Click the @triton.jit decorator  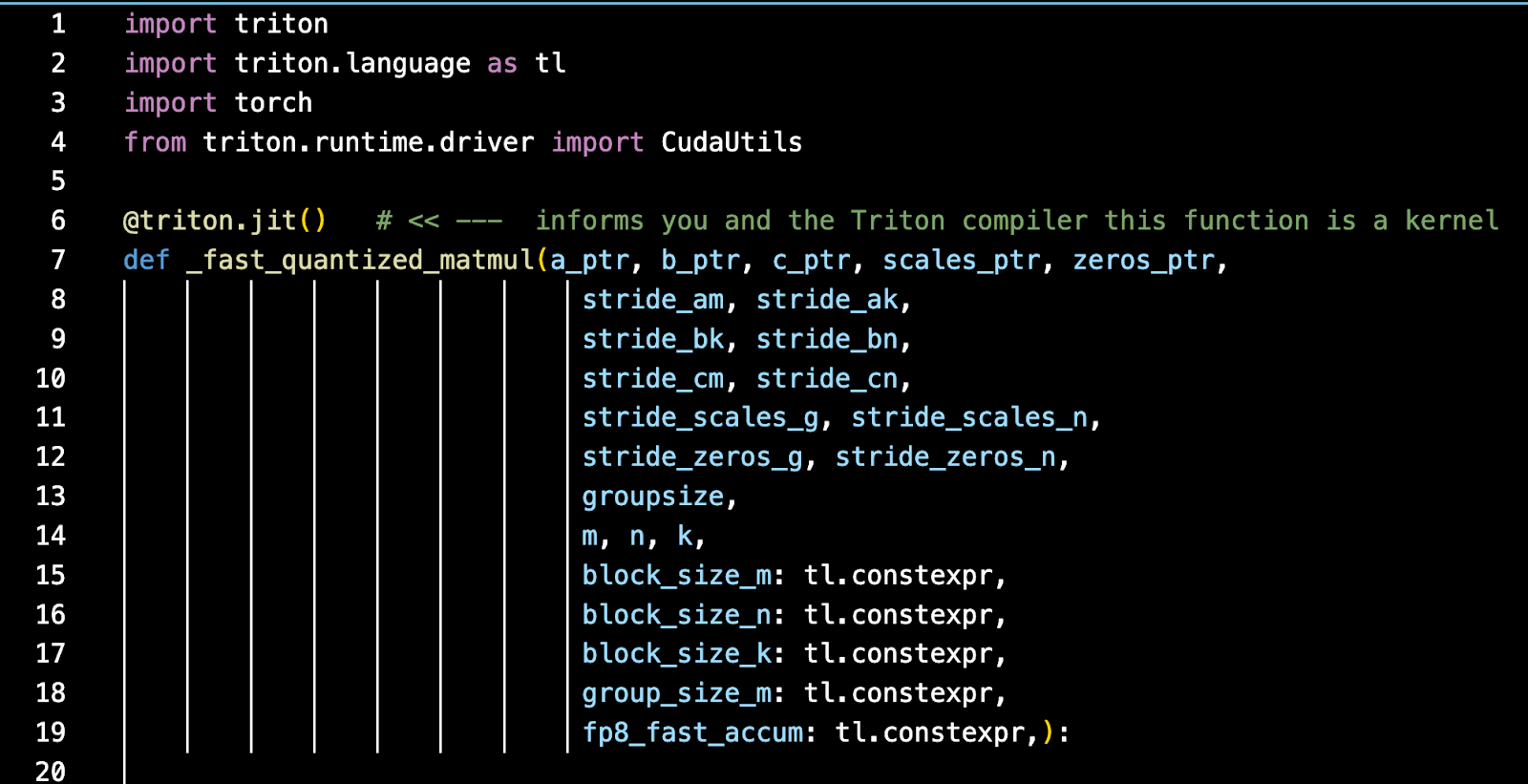pos(210,221)
